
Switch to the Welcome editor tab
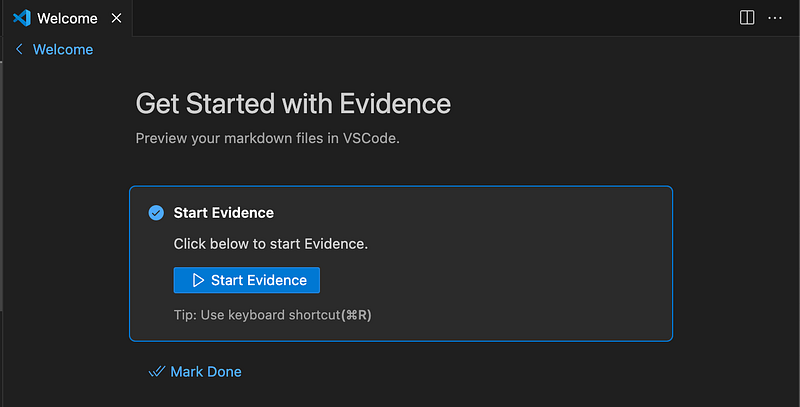coord(67,18)
